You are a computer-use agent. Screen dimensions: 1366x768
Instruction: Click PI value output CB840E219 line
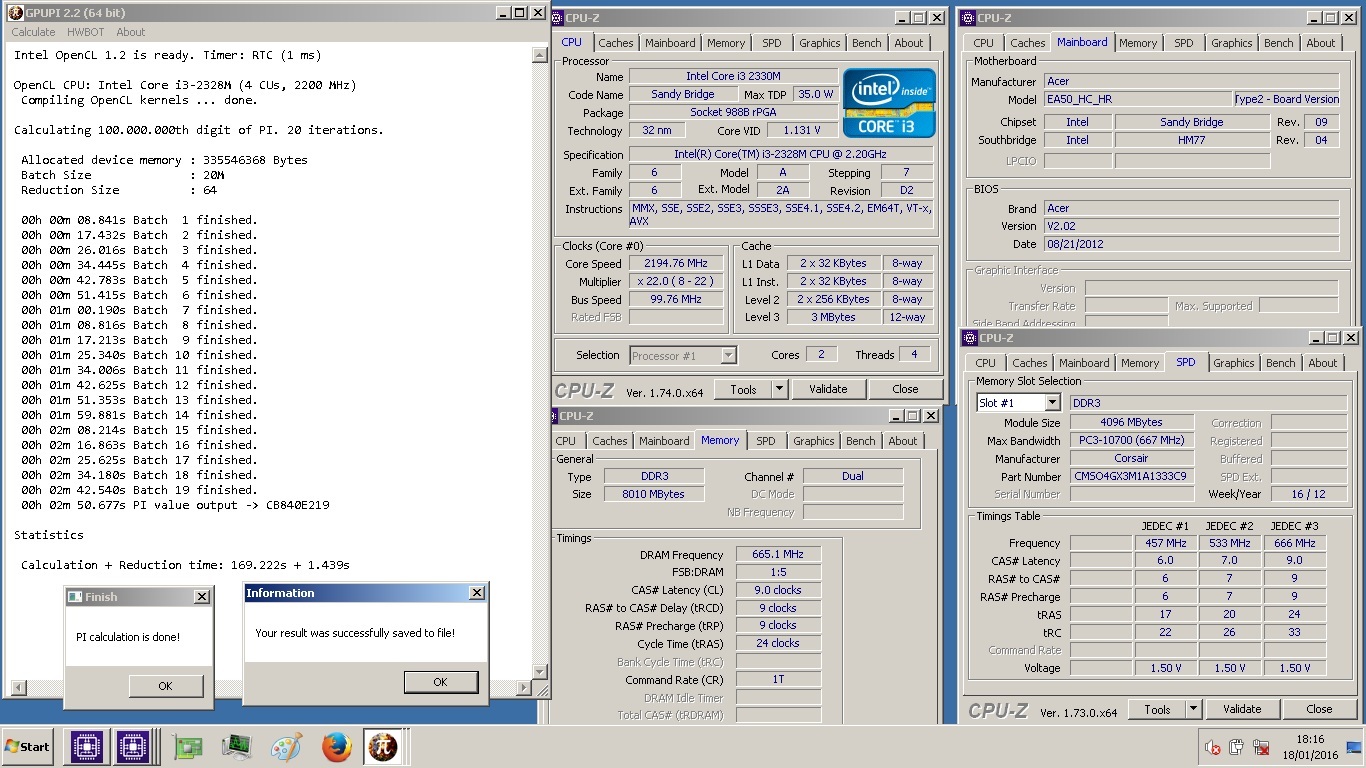(x=175, y=505)
